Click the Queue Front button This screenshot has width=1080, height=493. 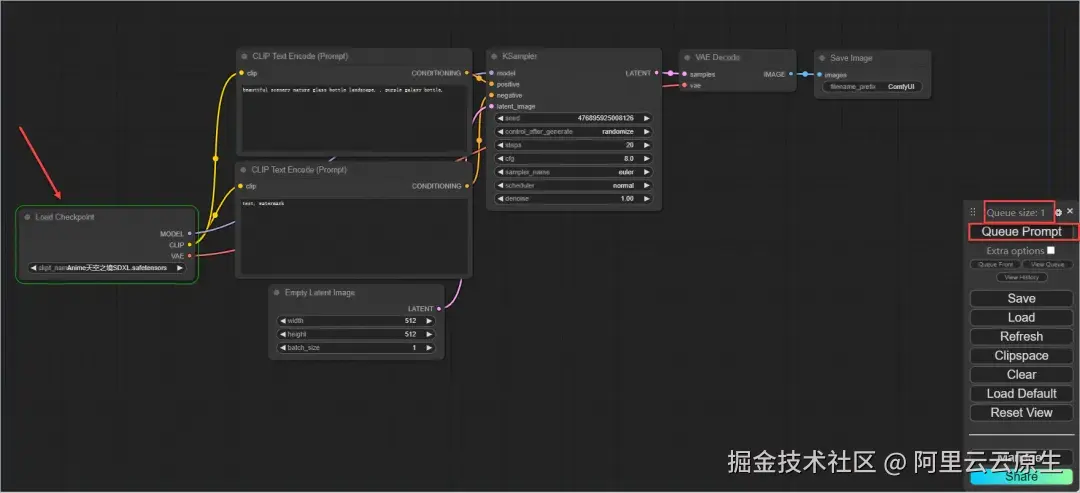point(995,264)
